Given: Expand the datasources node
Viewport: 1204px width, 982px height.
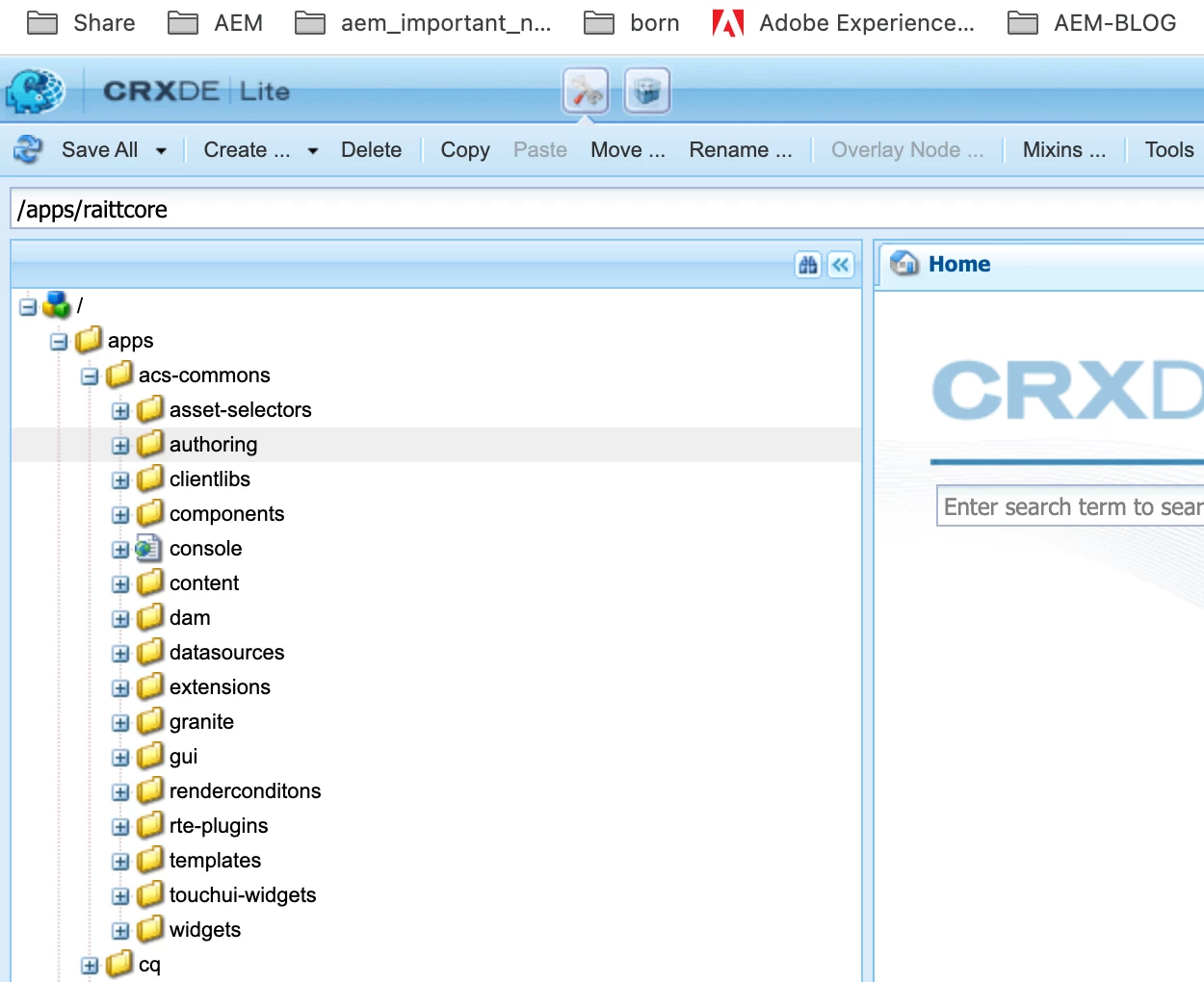Looking at the screenshot, I should click(x=120, y=654).
